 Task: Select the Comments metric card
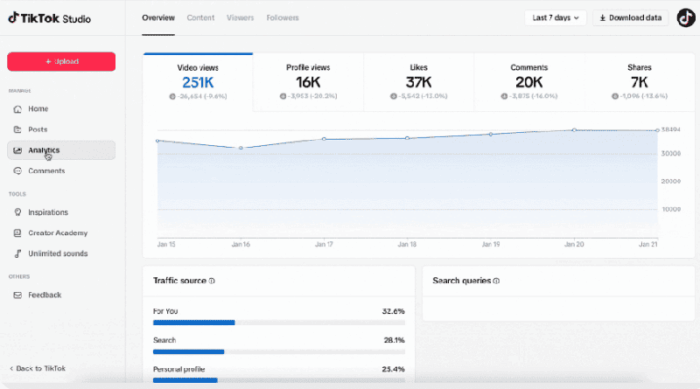coord(529,82)
